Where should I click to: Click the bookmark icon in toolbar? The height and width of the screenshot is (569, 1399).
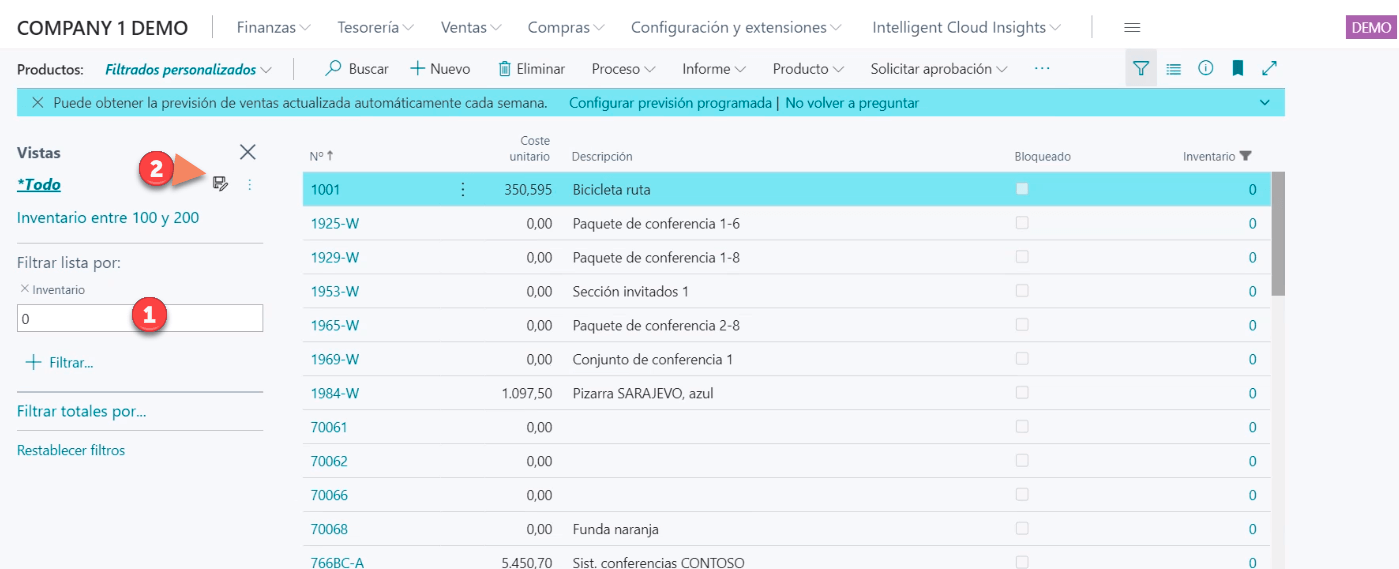tap(1237, 69)
